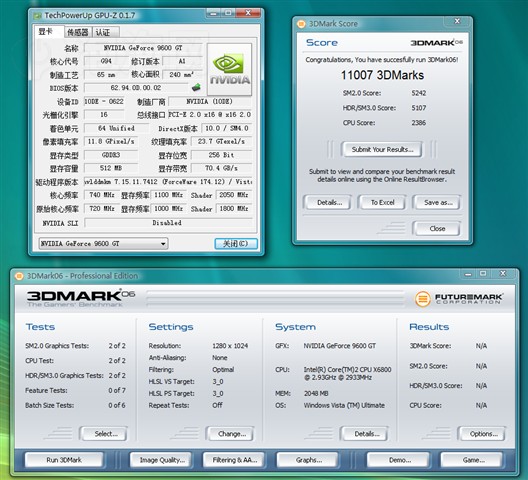
Task: Start benchmark with Run 3DMark button
Action: [64, 460]
